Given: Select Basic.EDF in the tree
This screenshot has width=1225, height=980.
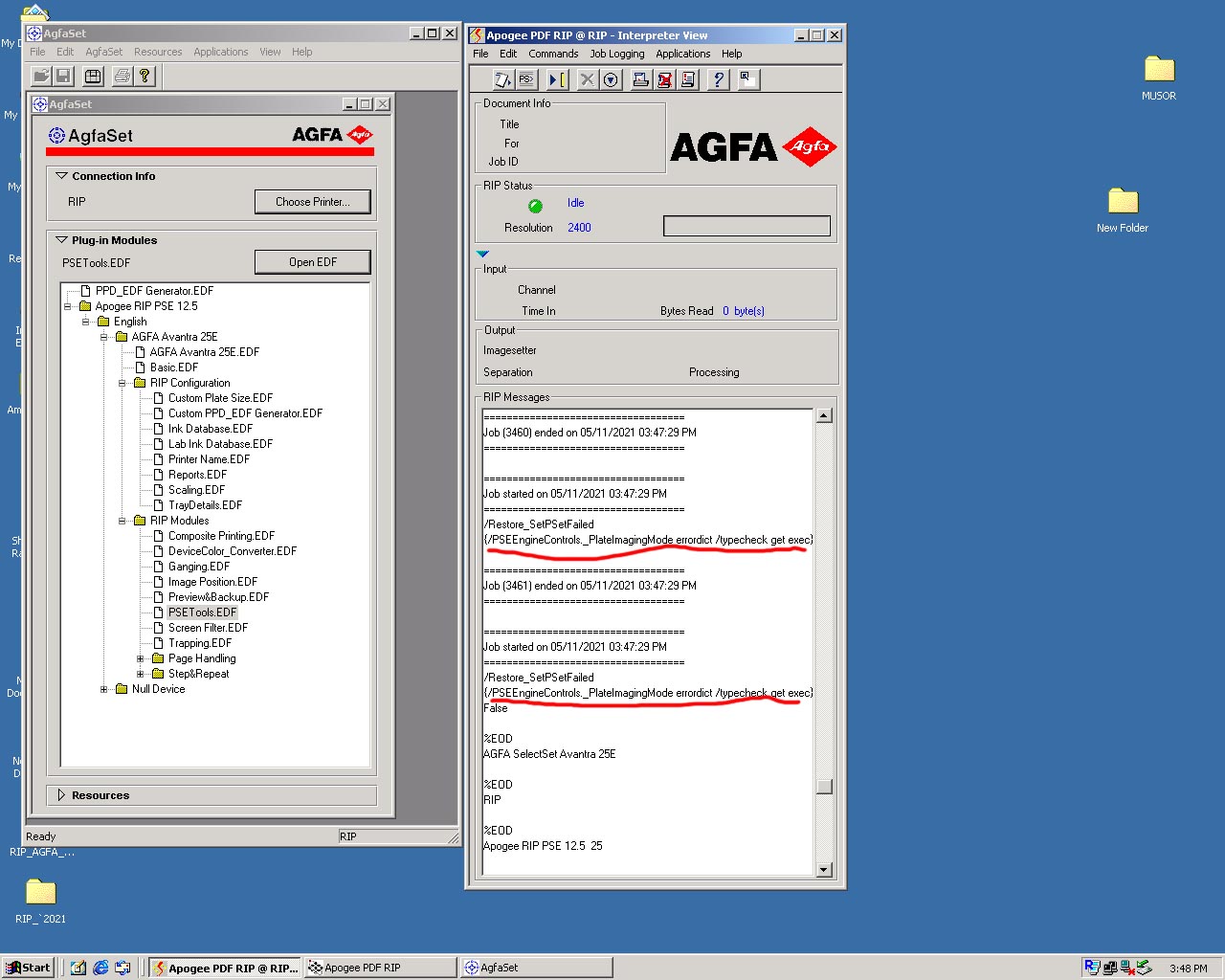Looking at the screenshot, I should pos(173,367).
